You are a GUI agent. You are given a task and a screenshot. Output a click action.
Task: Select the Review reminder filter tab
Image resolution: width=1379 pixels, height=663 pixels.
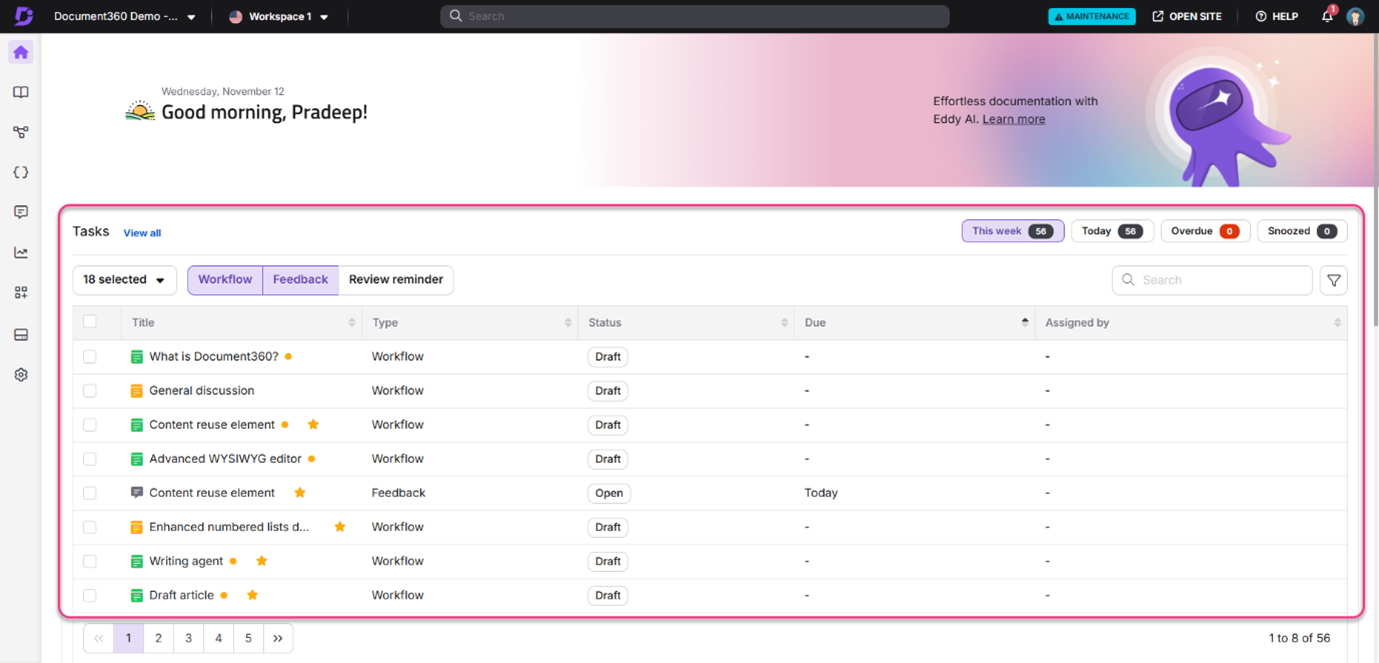pyautogui.click(x=396, y=280)
